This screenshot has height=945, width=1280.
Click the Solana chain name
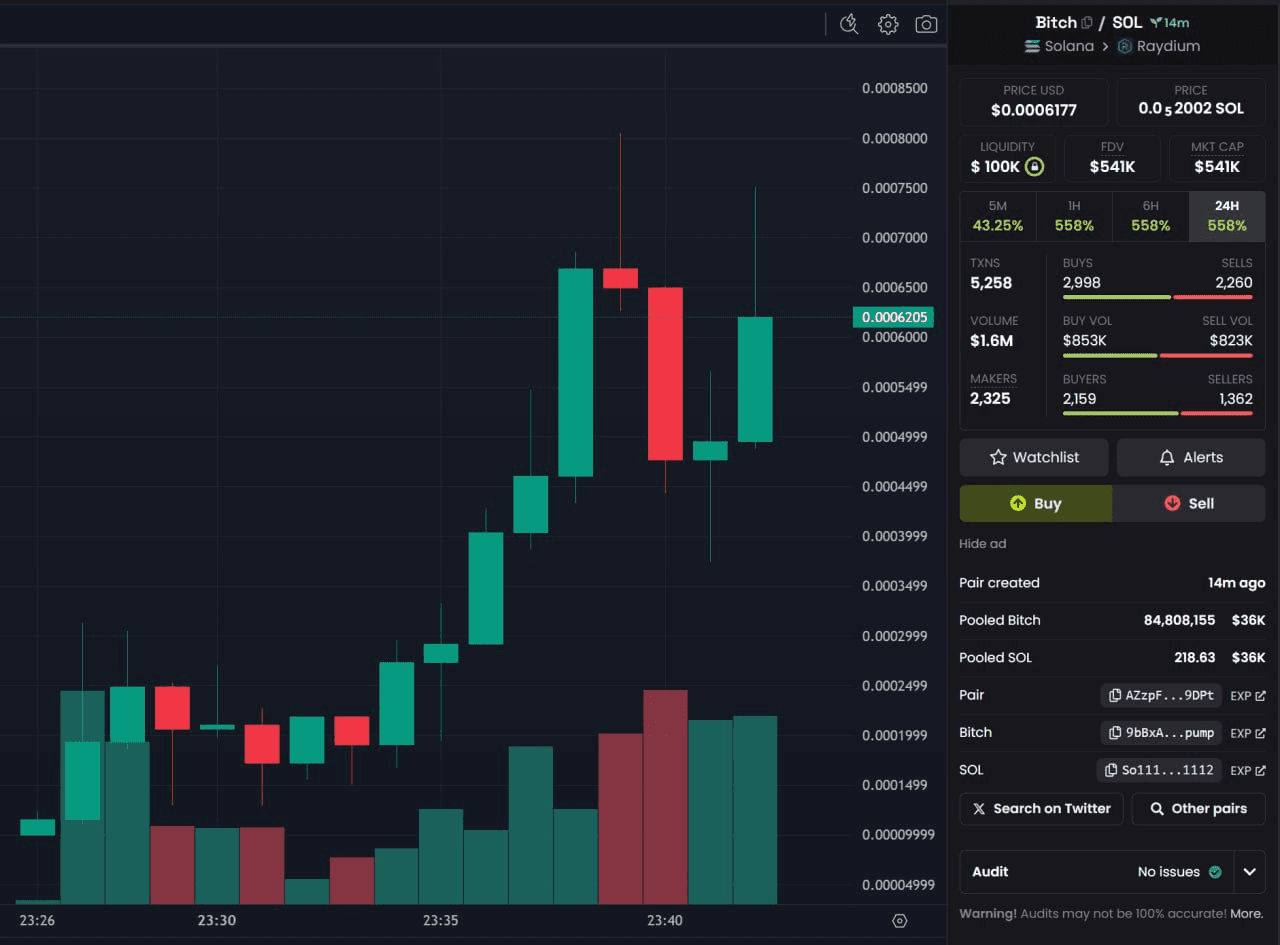click(1069, 46)
